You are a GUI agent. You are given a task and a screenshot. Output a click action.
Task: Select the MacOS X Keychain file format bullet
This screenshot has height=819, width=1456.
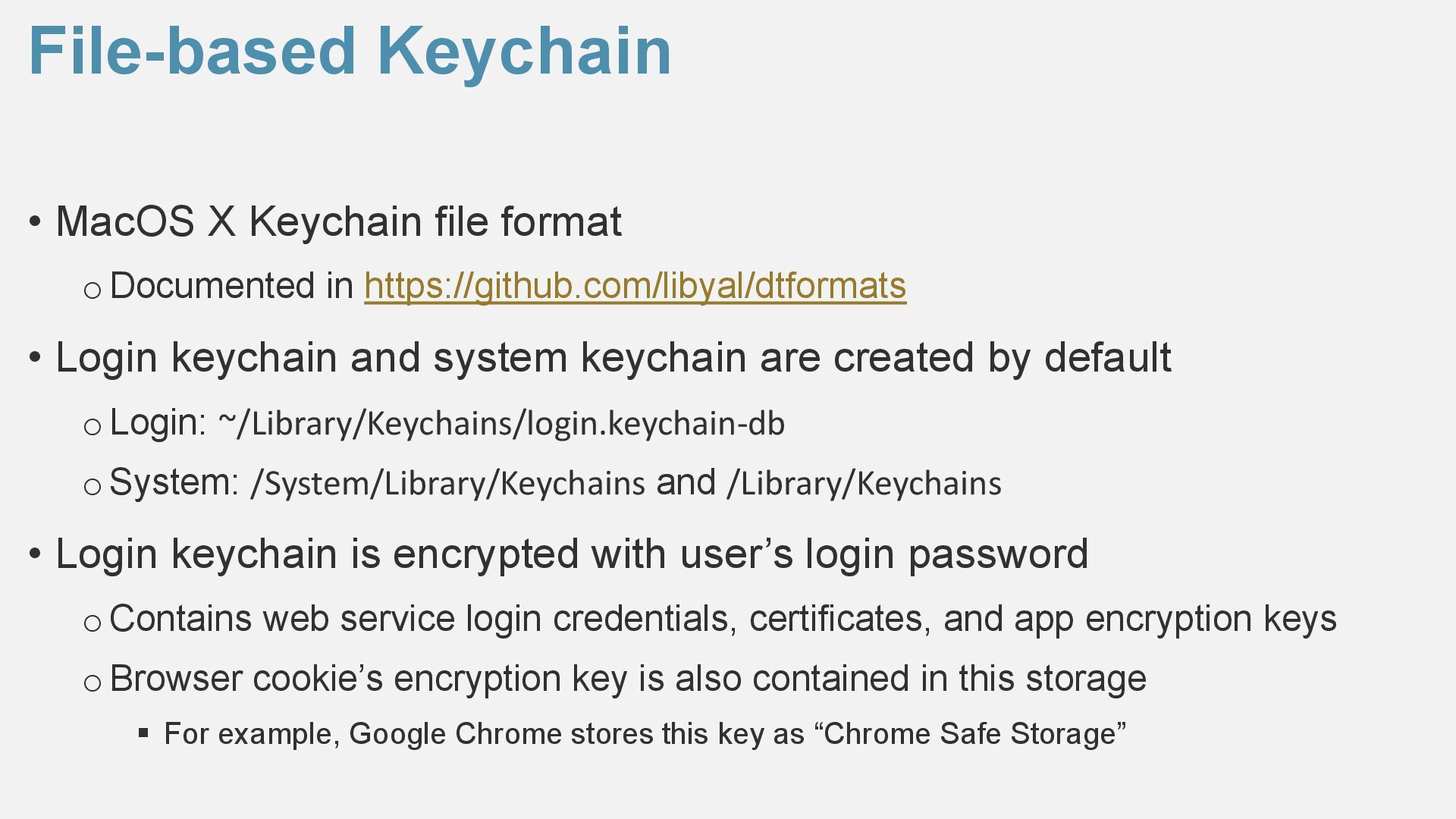[338, 221]
